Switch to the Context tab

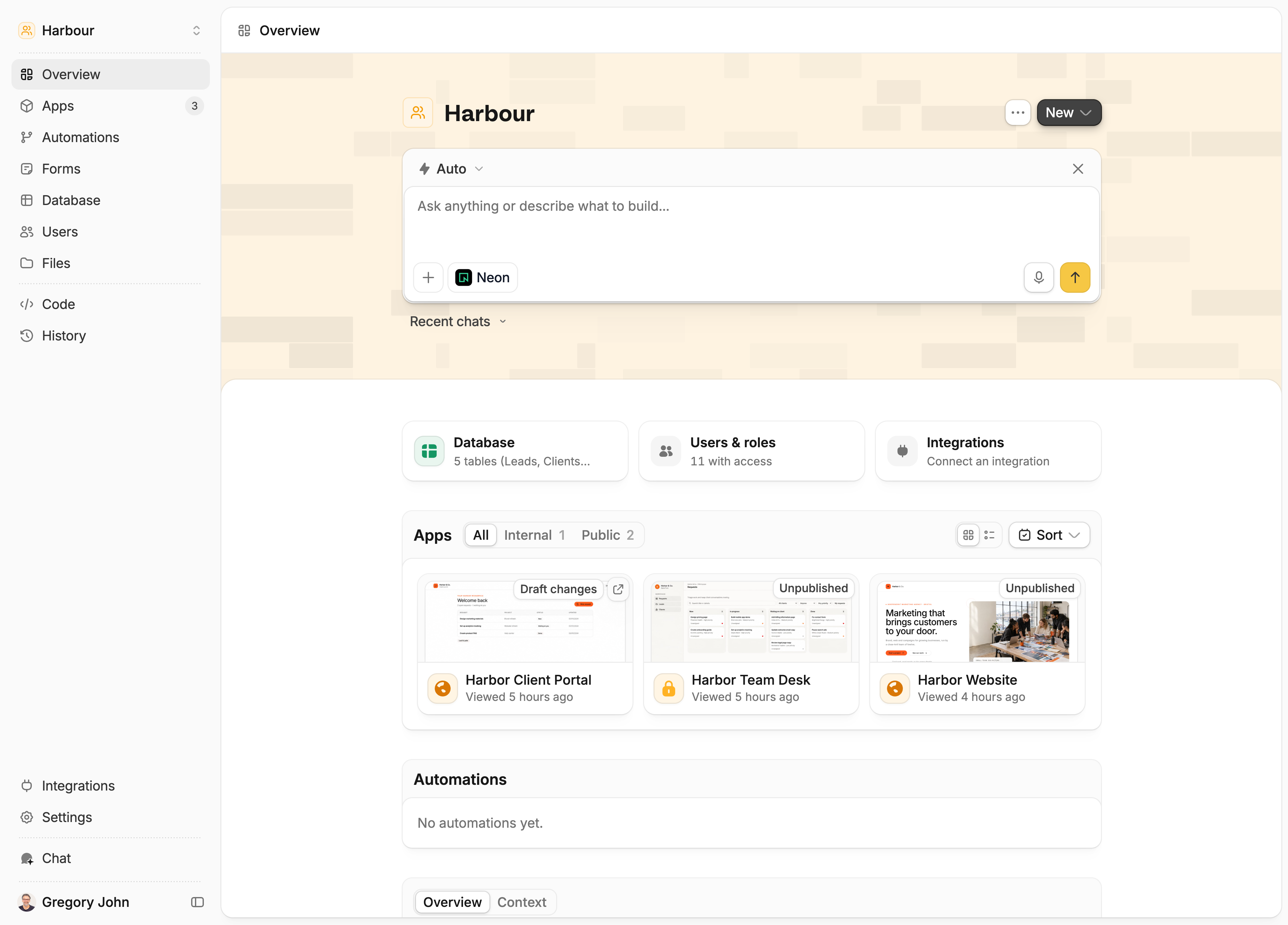point(521,902)
